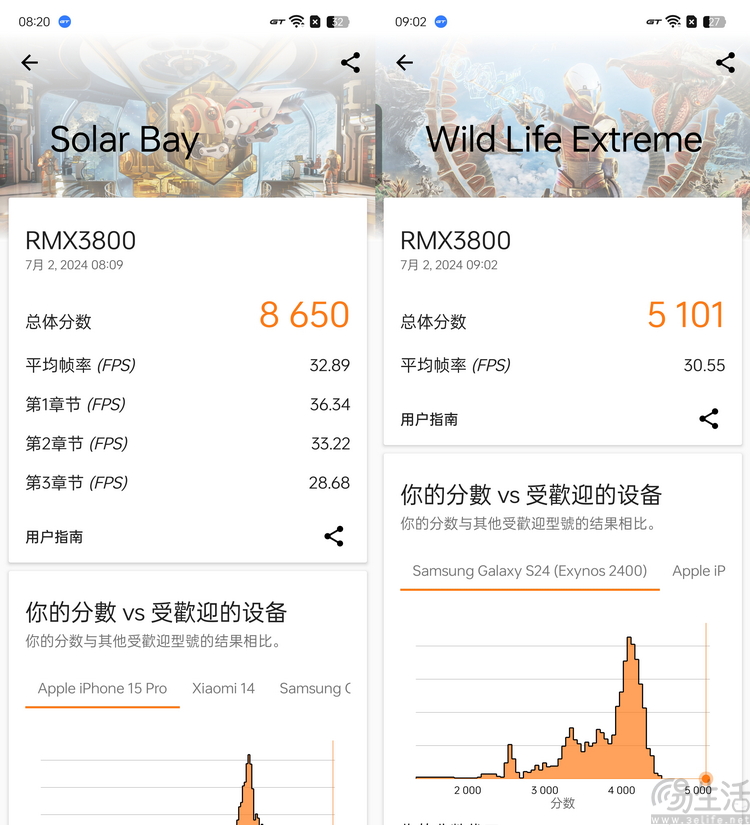Tap the Solar Bay overall score 8 650
The width and height of the screenshot is (750, 825).
(x=304, y=315)
